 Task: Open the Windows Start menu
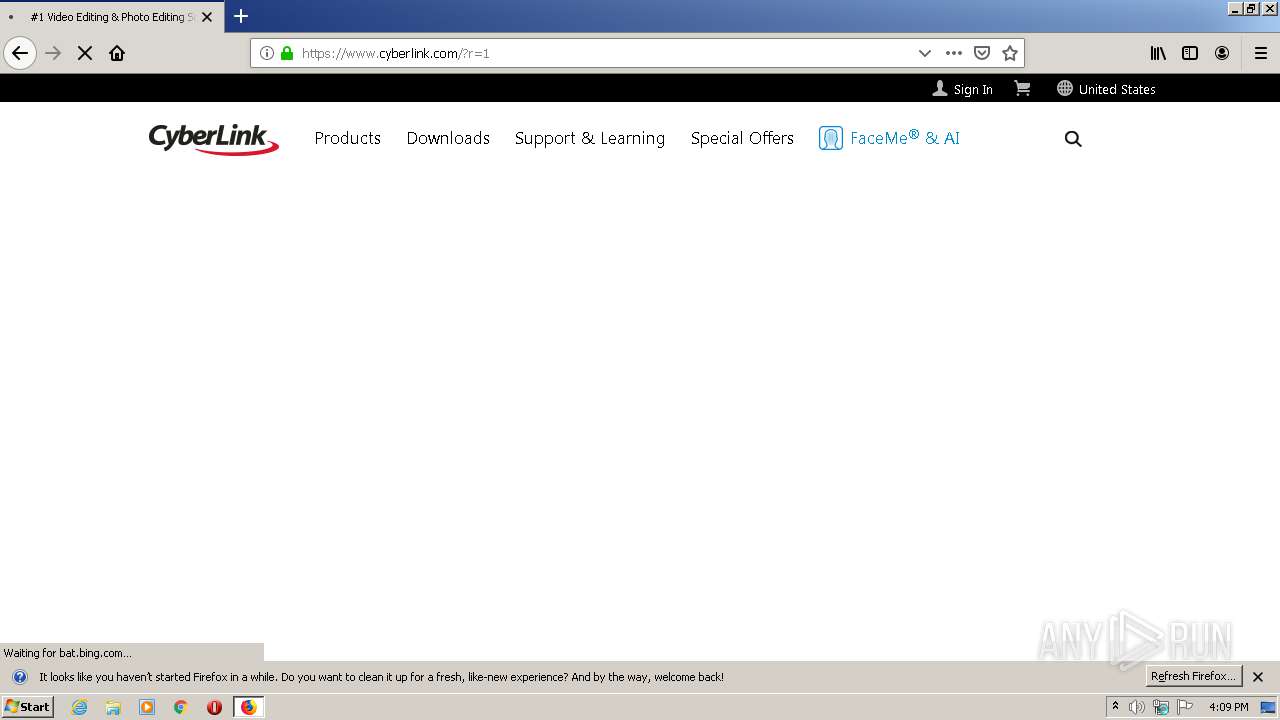click(28, 706)
